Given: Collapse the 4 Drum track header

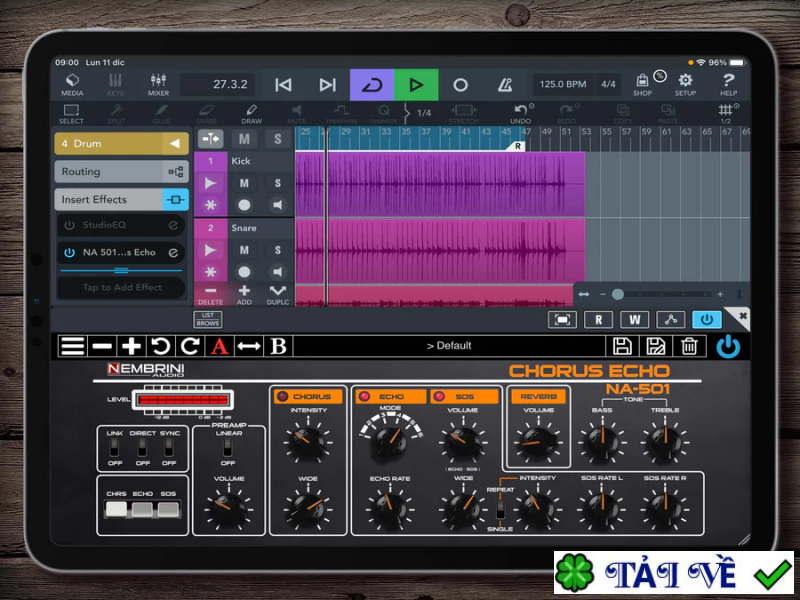Looking at the screenshot, I should pos(174,144).
